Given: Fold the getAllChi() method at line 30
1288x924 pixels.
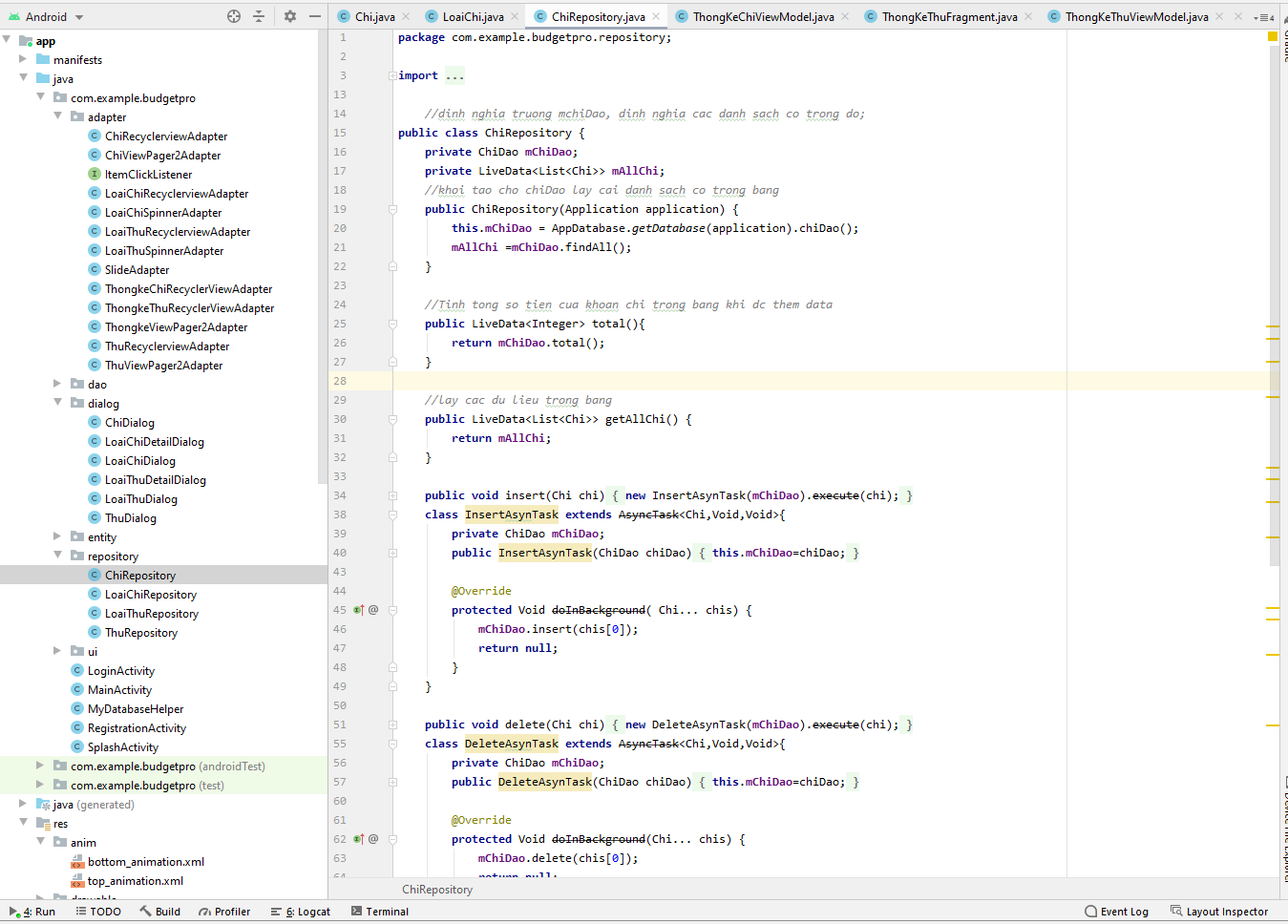Looking at the screenshot, I should 392,419.
